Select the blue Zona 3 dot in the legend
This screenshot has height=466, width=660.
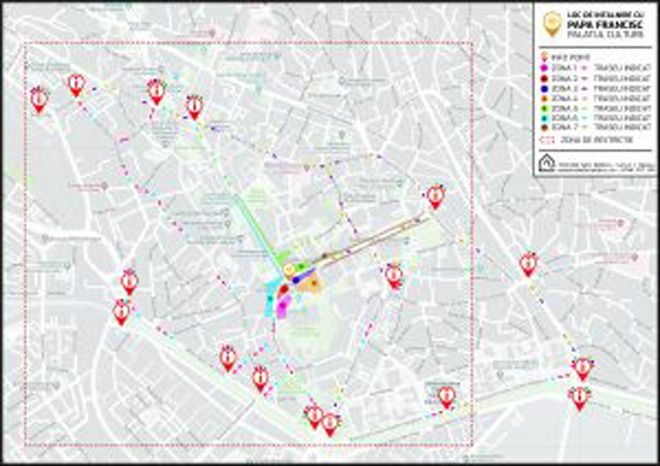click(544, 90)
